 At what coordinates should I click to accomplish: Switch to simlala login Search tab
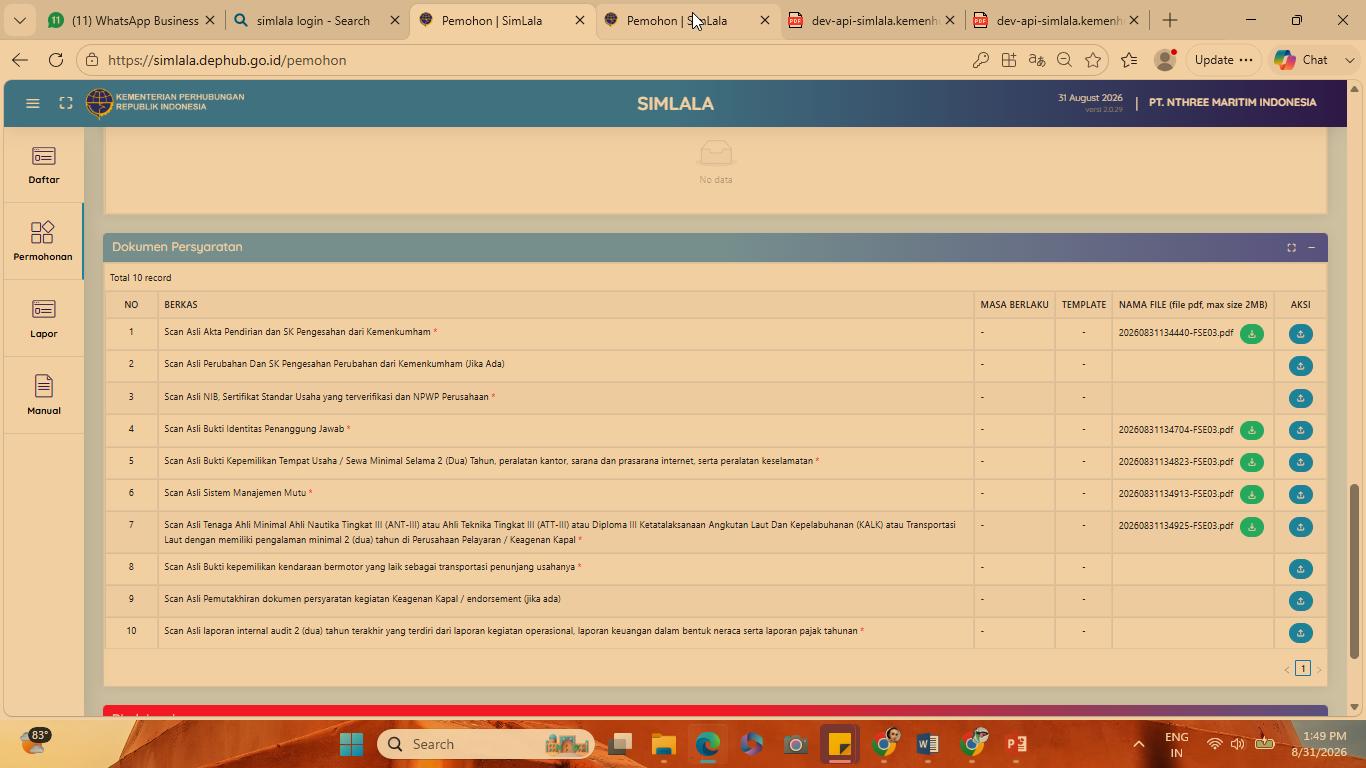pyautogui.click(x=314, y=20)
